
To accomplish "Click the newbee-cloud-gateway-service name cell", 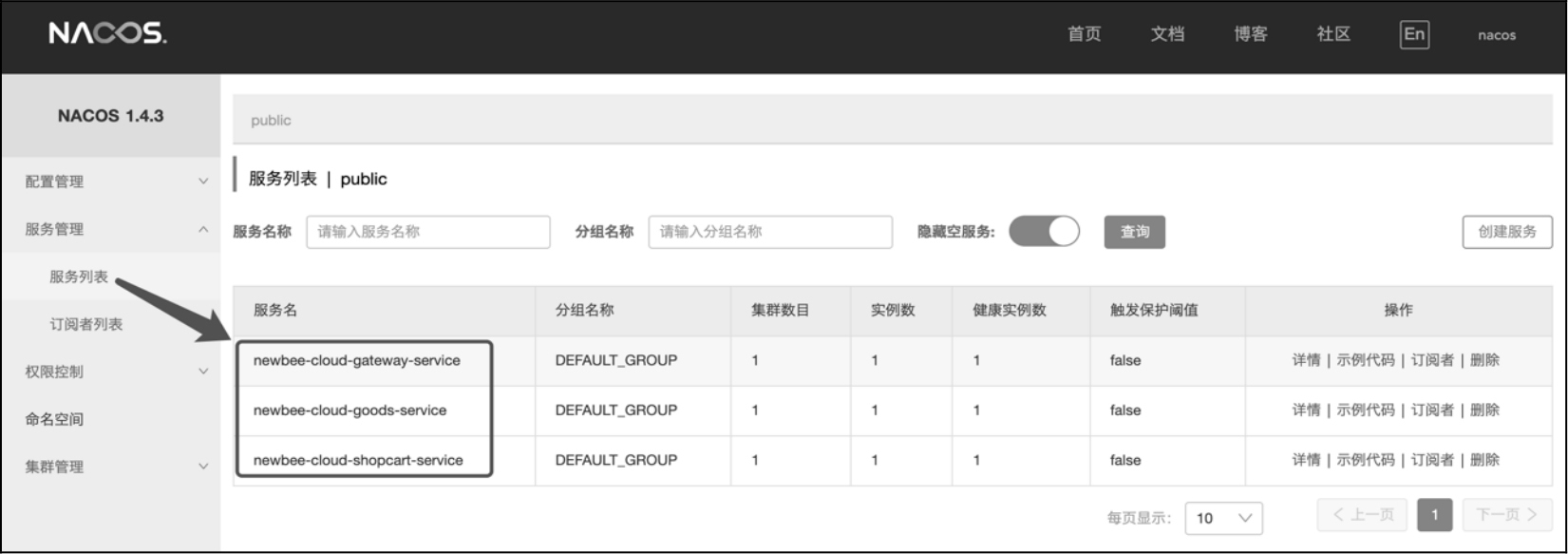I will (356, 360).
